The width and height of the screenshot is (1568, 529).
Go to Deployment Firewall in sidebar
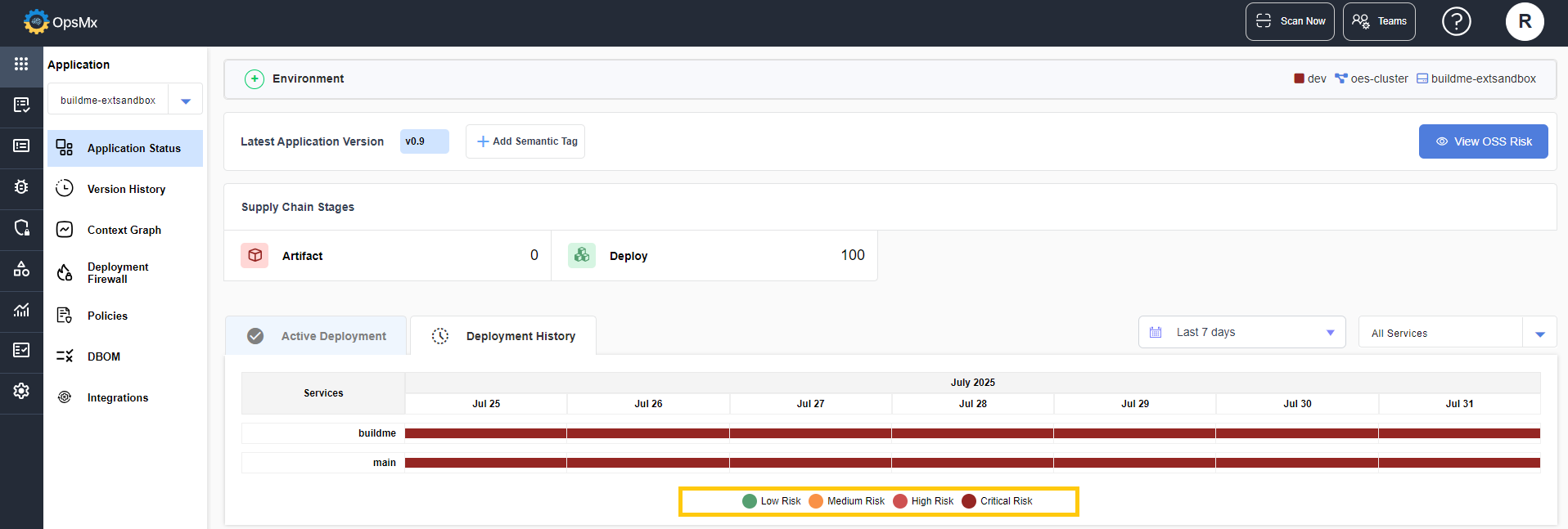[x=118, y=273]
